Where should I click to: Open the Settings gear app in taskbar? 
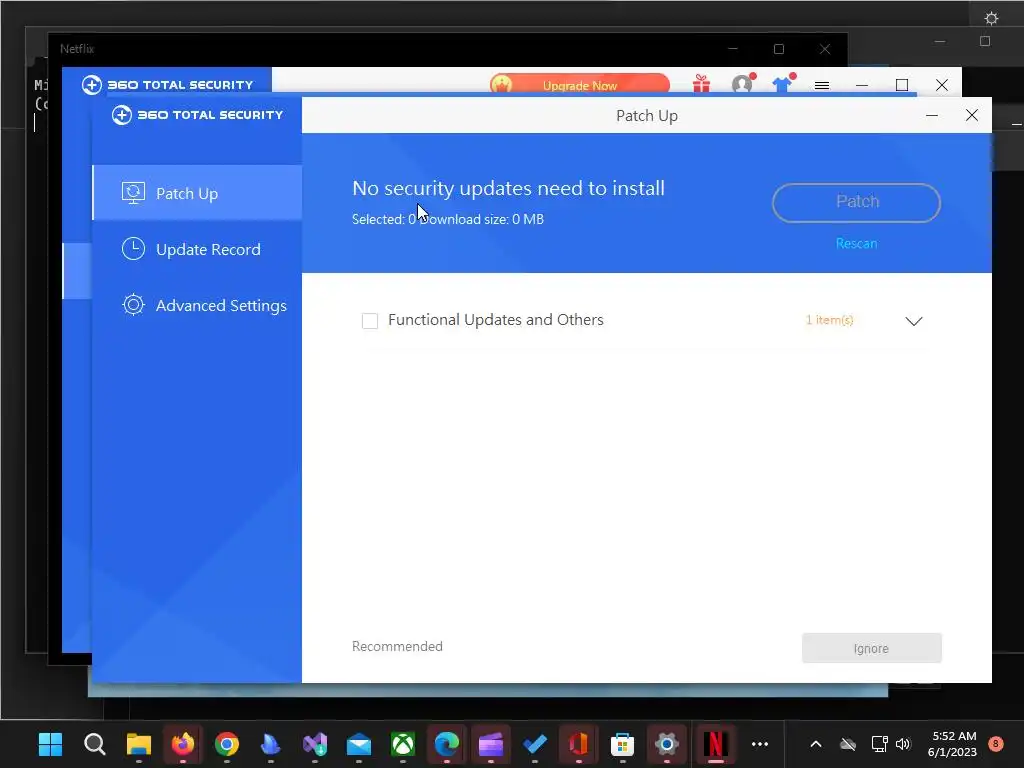tap(666, 744)
